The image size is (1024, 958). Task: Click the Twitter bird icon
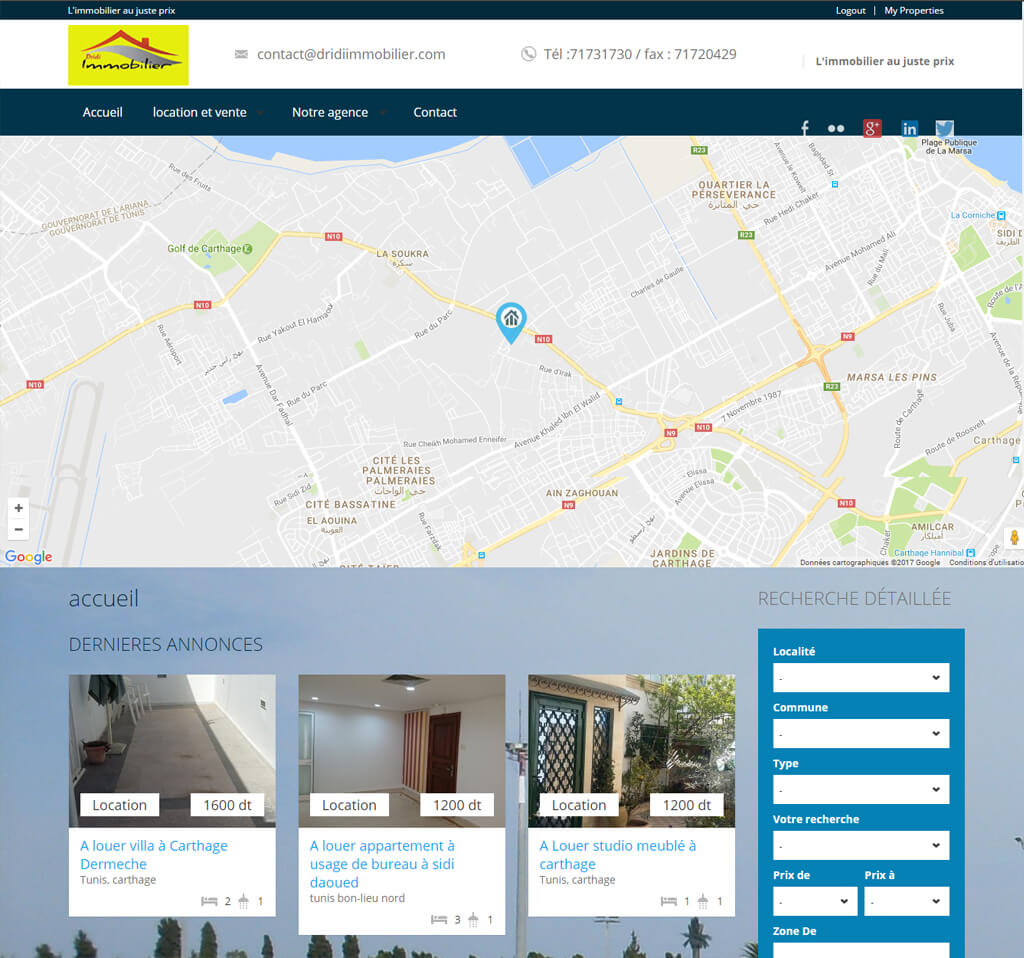(x=945, y=128)
